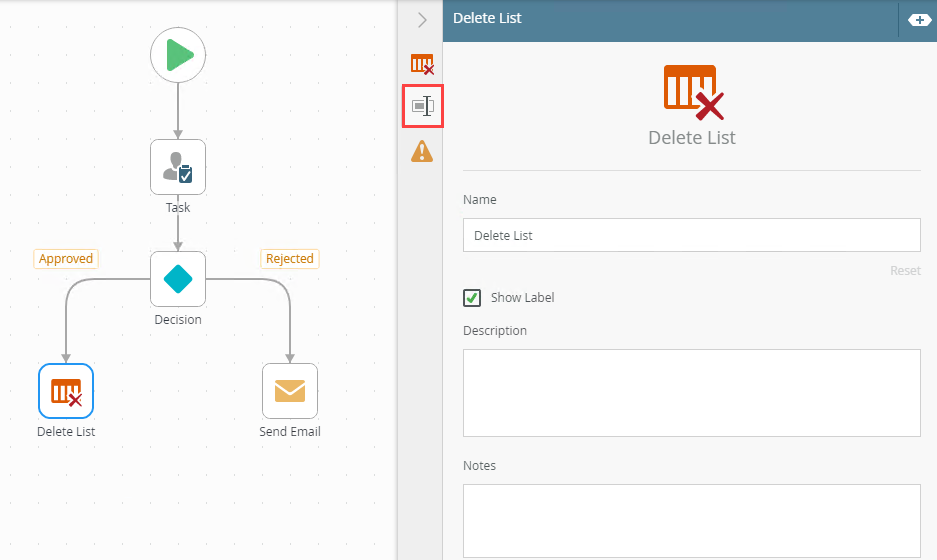The height and width of the screenshot is (560, 937).
Task: Click the Approved outcome label
Action: (66, 259)
